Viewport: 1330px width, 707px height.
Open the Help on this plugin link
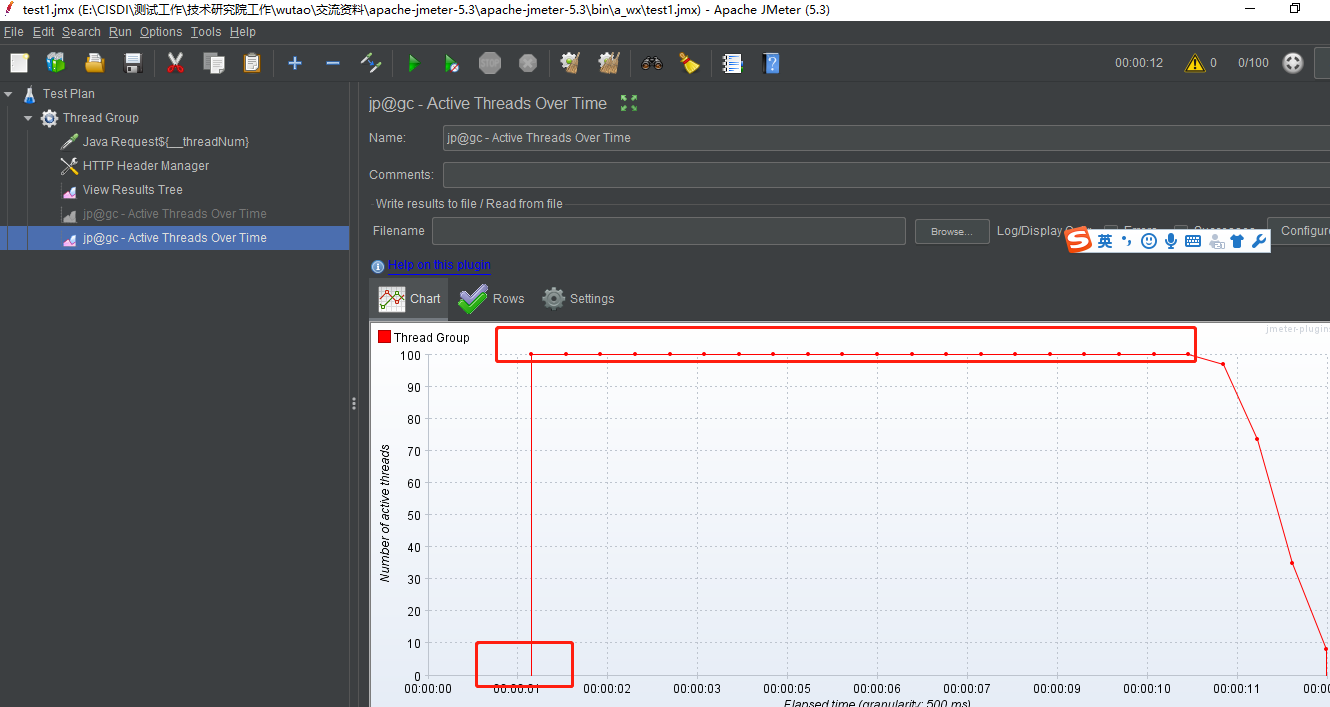pyautogui.click(x=438, y=265)
